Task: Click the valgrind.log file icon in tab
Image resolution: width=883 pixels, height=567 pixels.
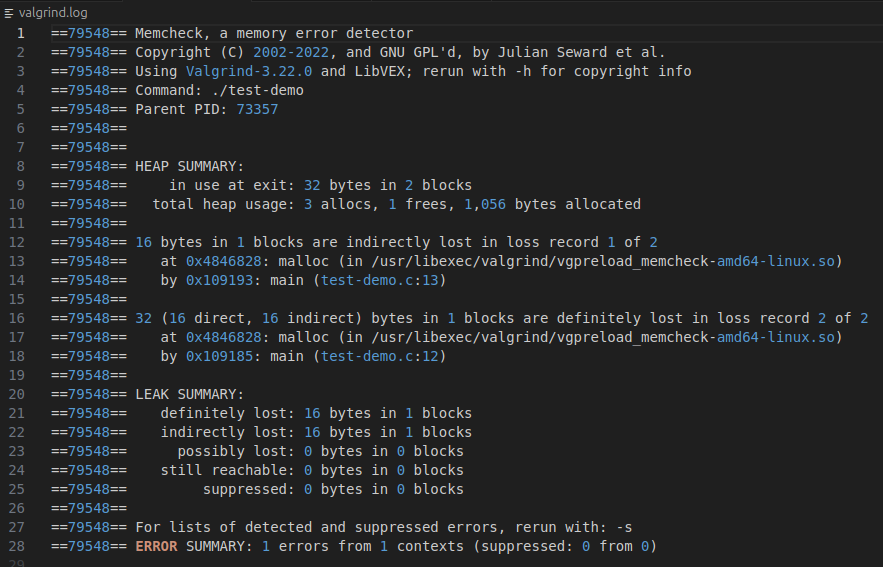Action: (9, 12)
